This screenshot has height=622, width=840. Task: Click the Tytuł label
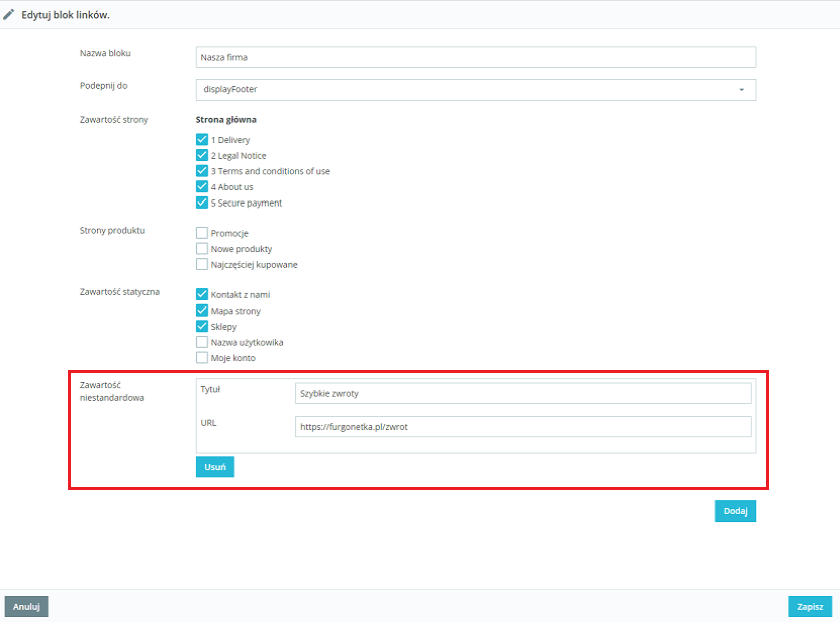211,389
